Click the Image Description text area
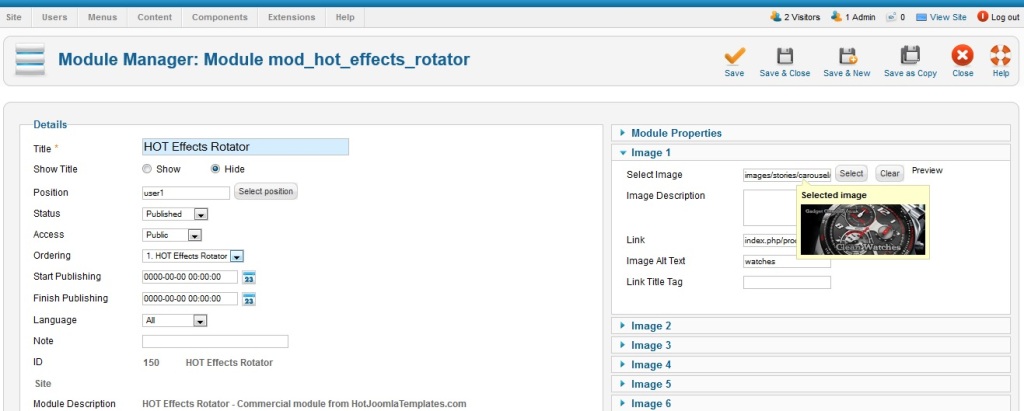The width and height of the screenshot is (1024, 411). pyautogui.click(x=771, y=208)
